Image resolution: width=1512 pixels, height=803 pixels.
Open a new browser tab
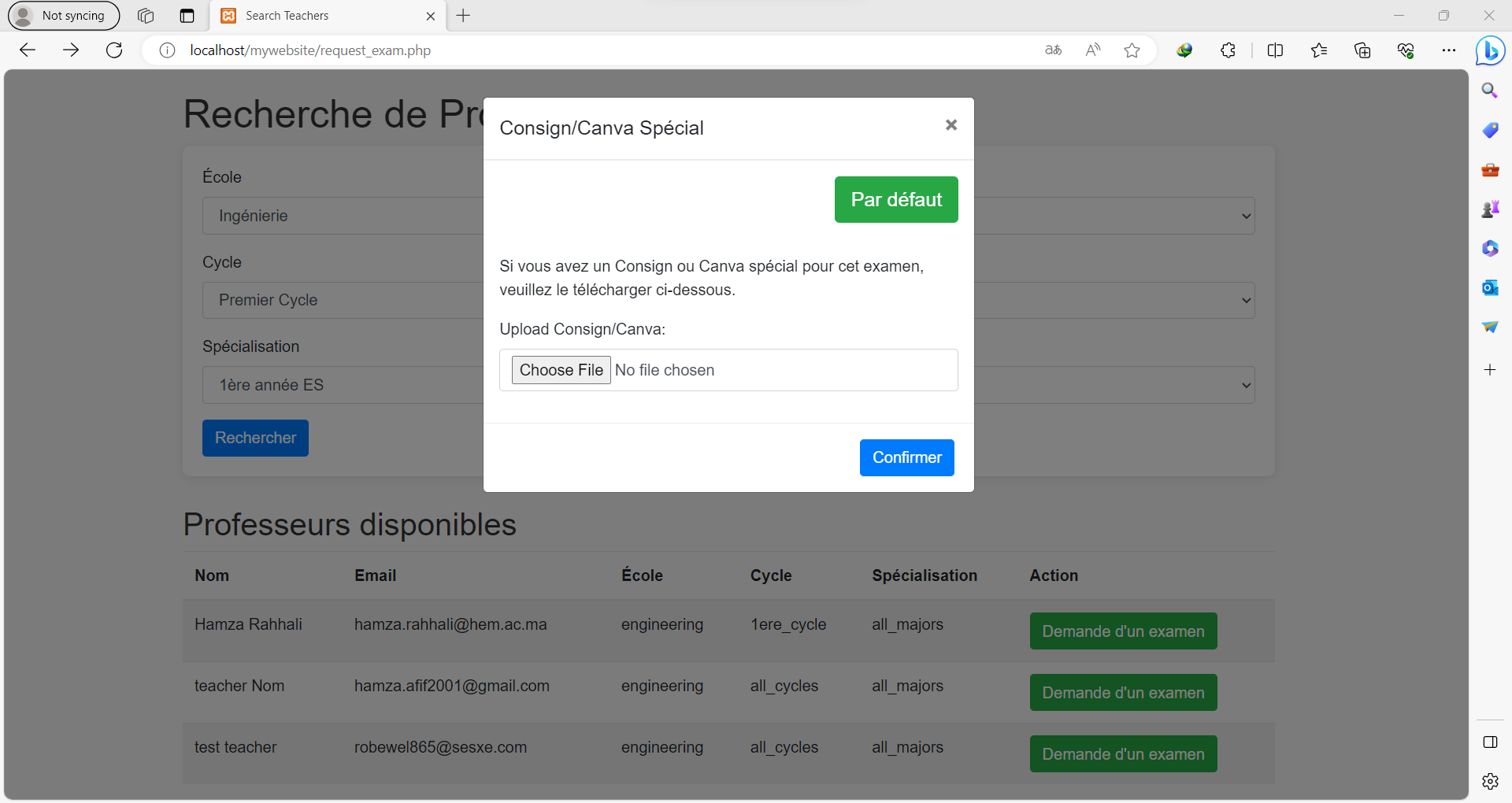[x=464, y=16]
